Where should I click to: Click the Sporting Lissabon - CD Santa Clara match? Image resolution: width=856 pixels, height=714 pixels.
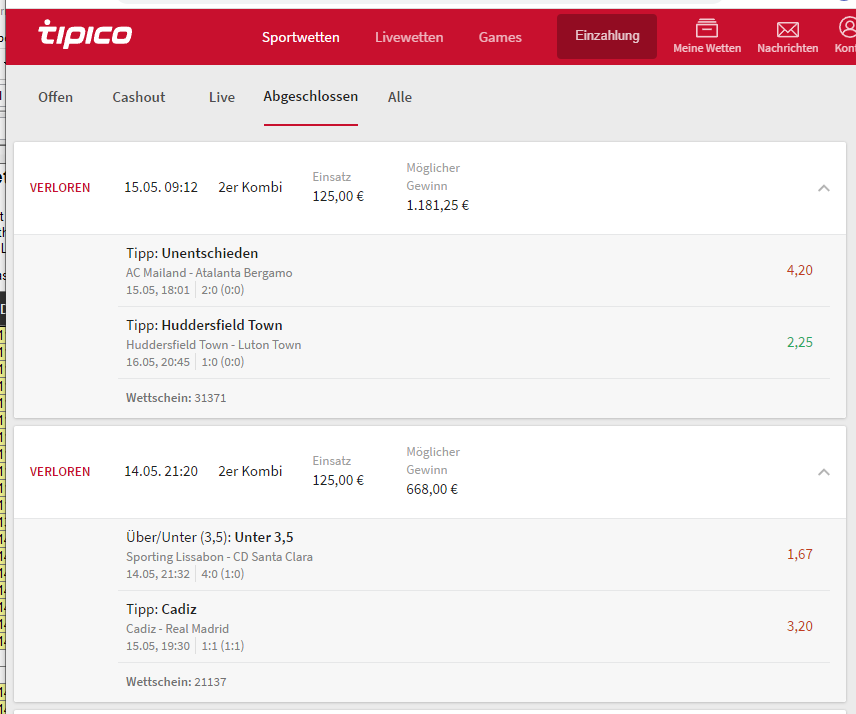[219, 557]
